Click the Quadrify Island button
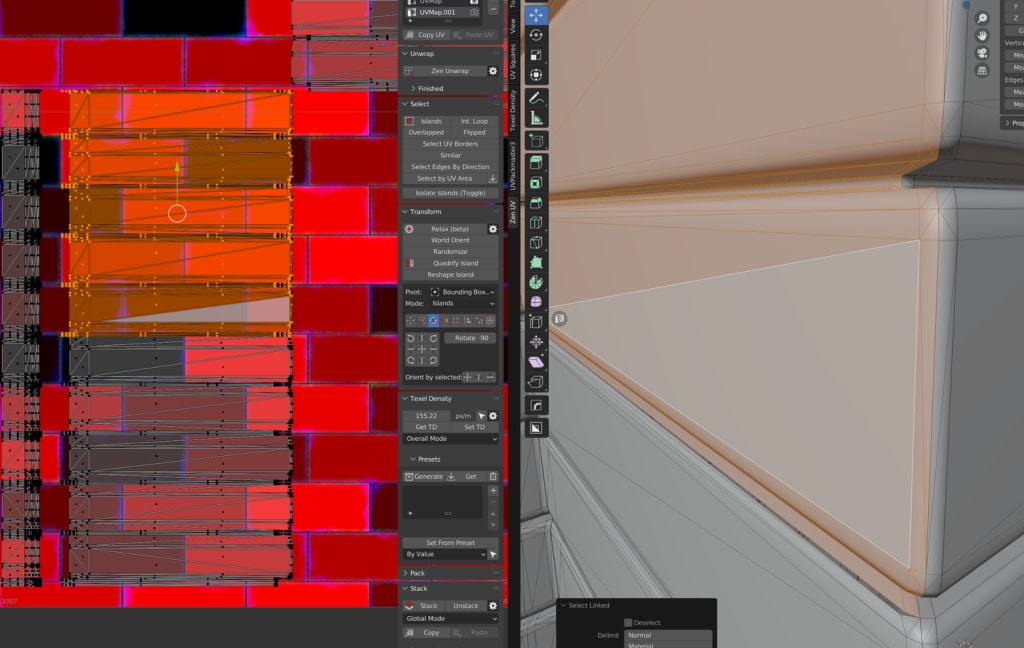Screen dimensions: 1024x648 [455, 263]
